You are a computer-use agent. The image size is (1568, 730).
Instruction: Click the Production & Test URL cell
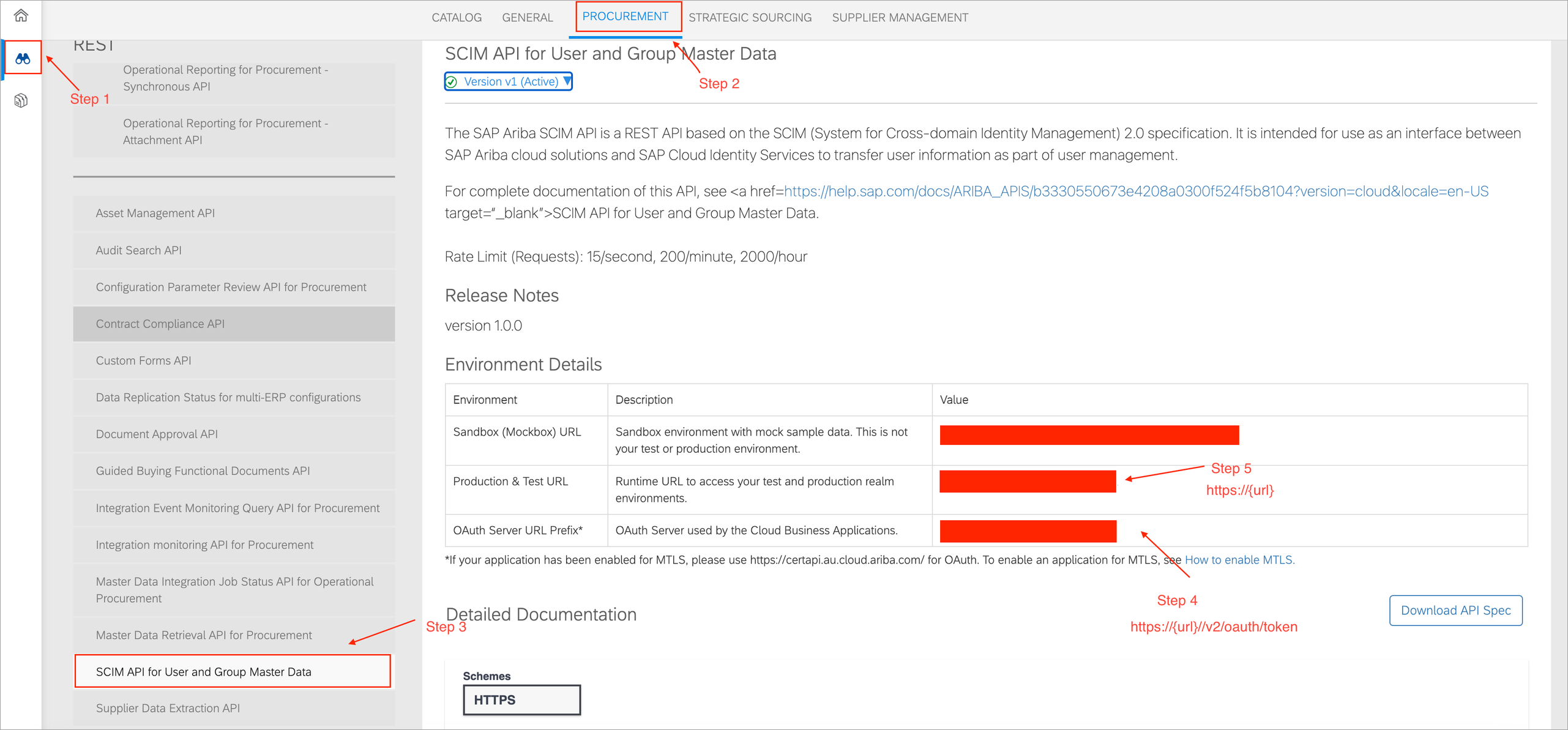pos(526,490)
